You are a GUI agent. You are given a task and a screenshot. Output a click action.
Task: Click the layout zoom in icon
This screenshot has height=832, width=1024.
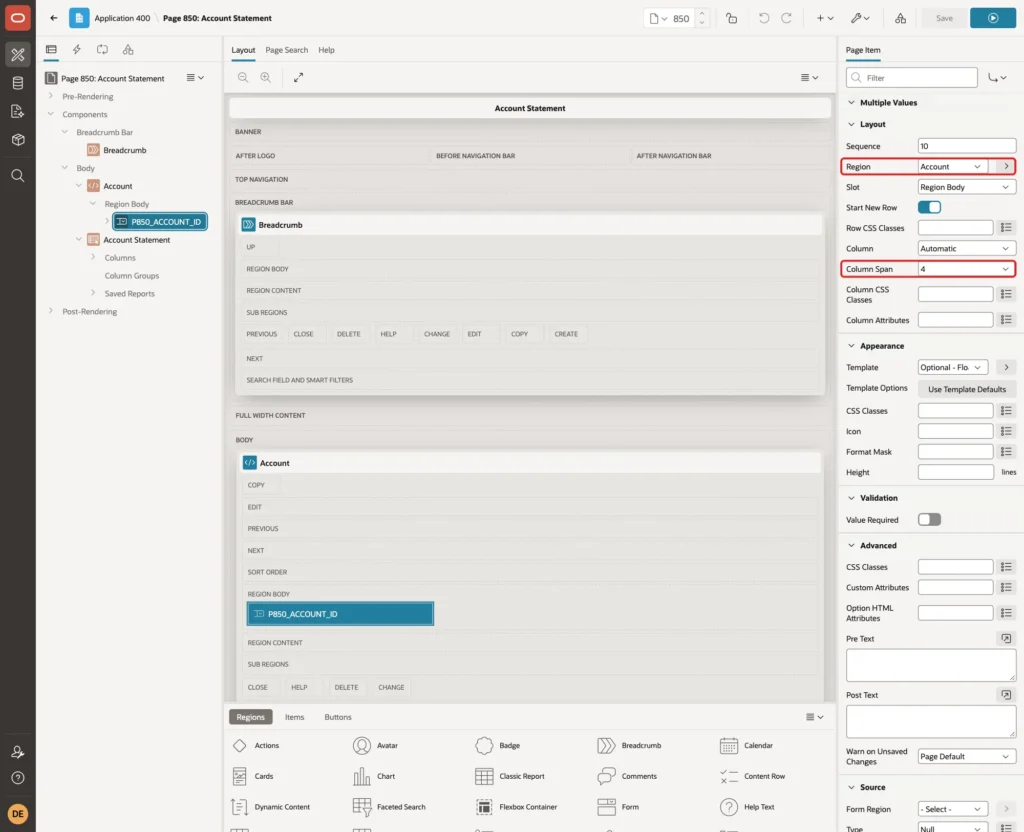pos(266,77)
